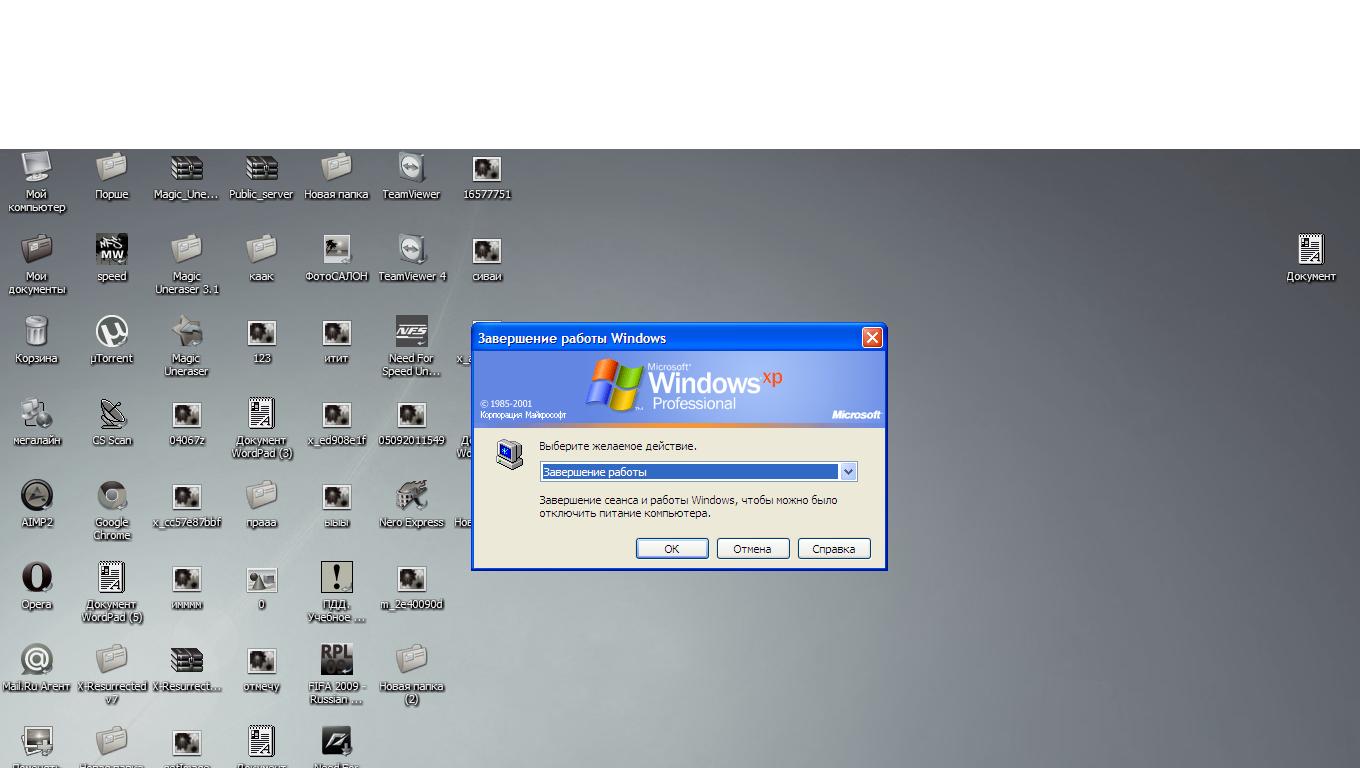Image resolution: width=1360 pixels, height=768 pixels.
Task: Open the Завершение работы action dropdown
Action: click(848, 472)
